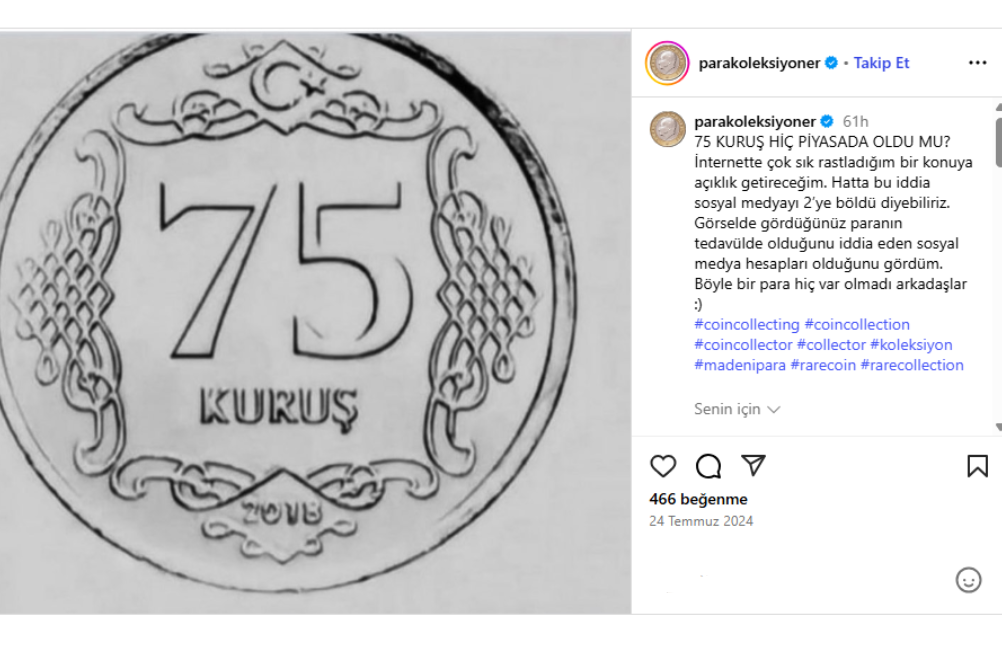Save the post with the bookmark icon
Screen dimensions: 1002x648
[x=977, y=466]
